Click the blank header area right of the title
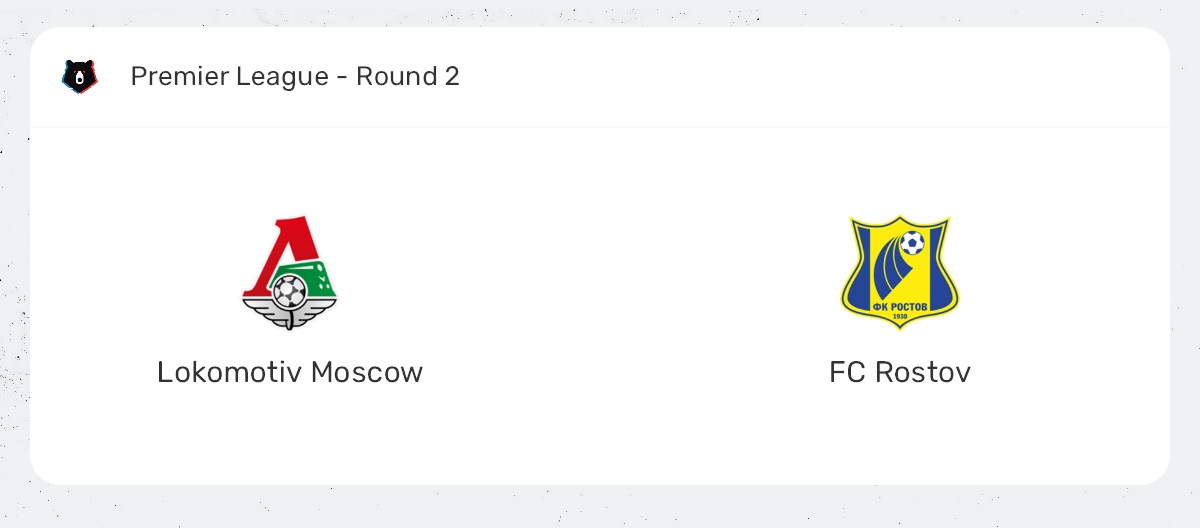 800,76
